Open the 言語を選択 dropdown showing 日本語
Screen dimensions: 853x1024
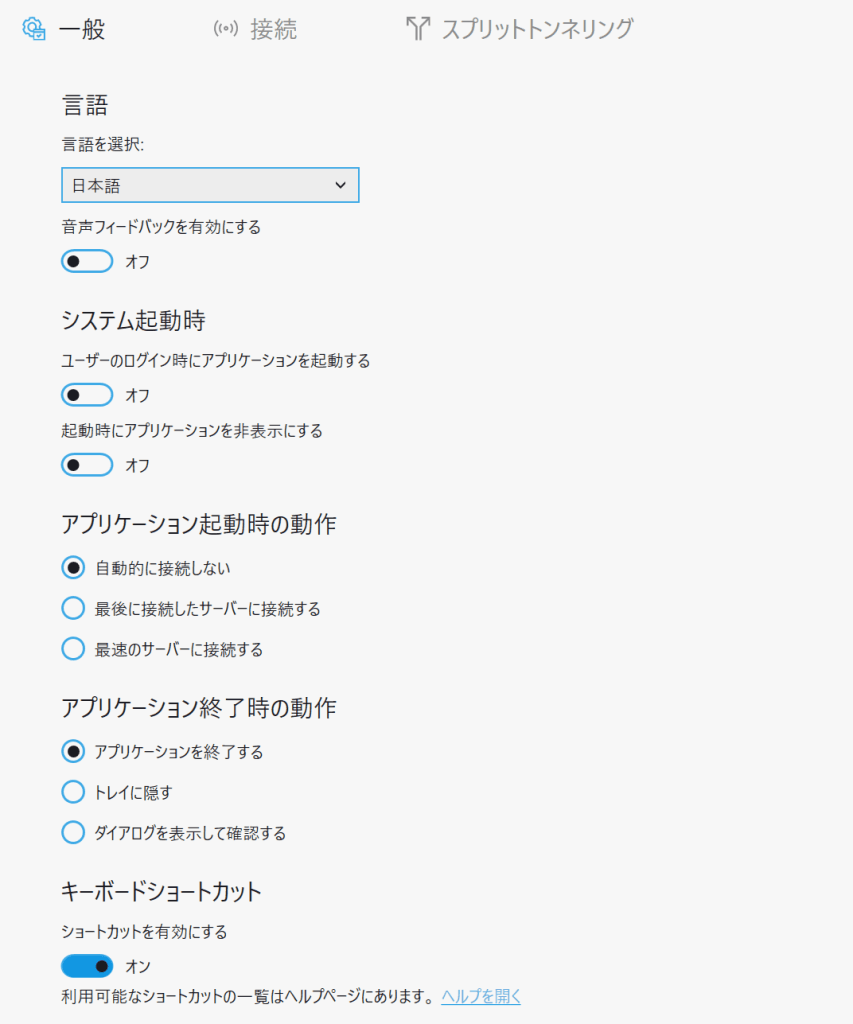pos(210,185)
